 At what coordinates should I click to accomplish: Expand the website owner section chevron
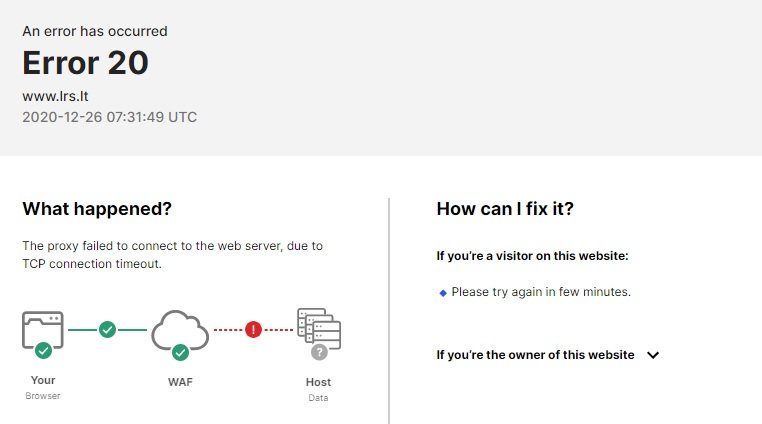click(653, 355)
